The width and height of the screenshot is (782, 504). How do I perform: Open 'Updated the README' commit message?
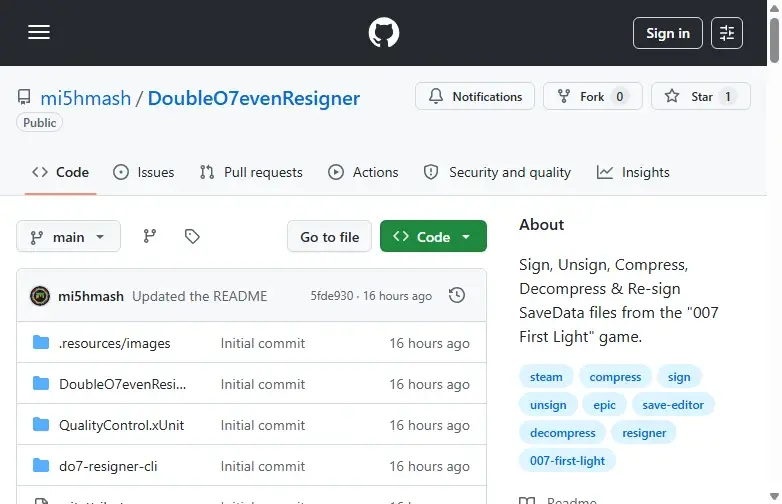[199, 296]
